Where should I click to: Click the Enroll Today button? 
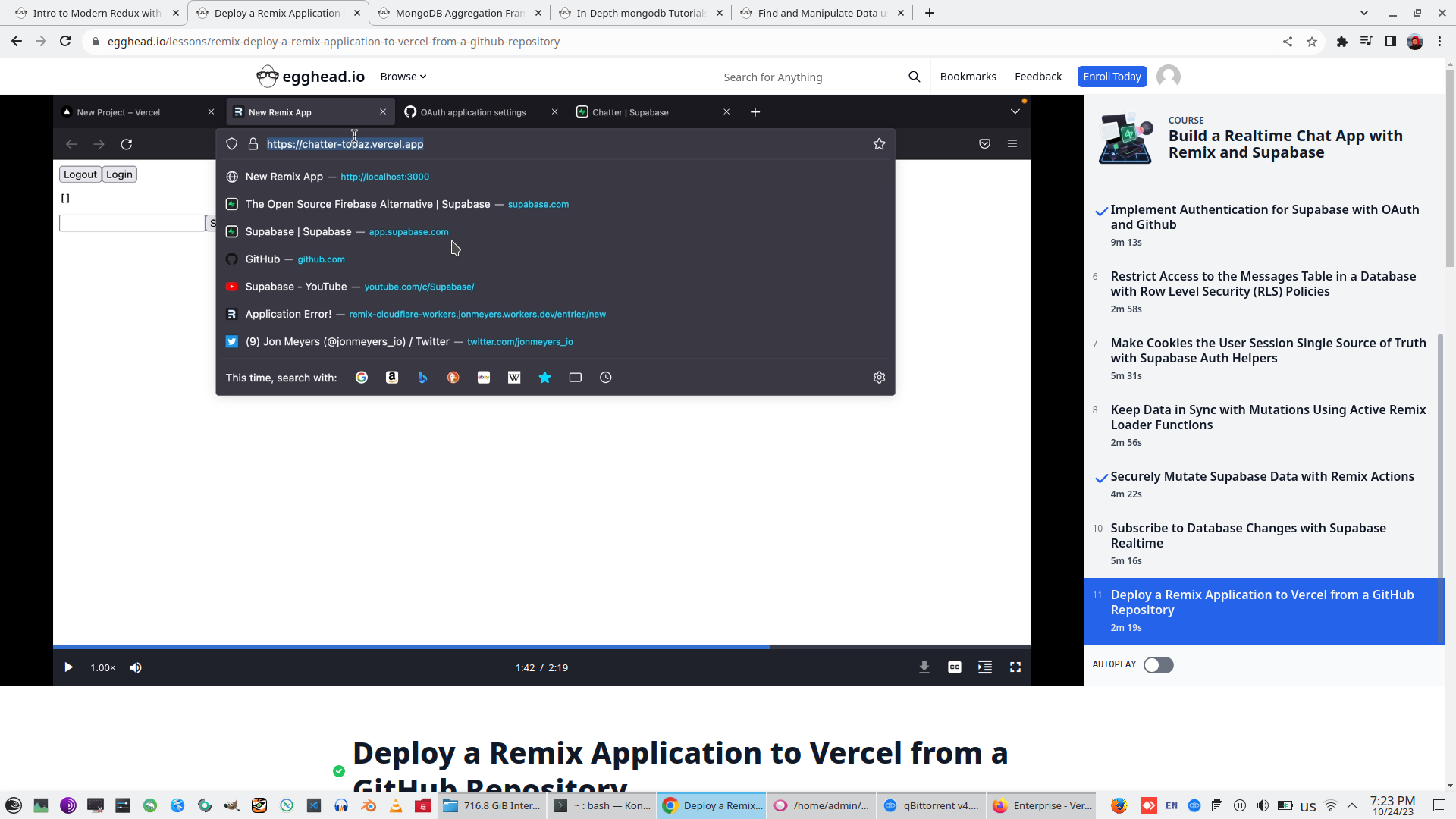tap(1112, 77)
